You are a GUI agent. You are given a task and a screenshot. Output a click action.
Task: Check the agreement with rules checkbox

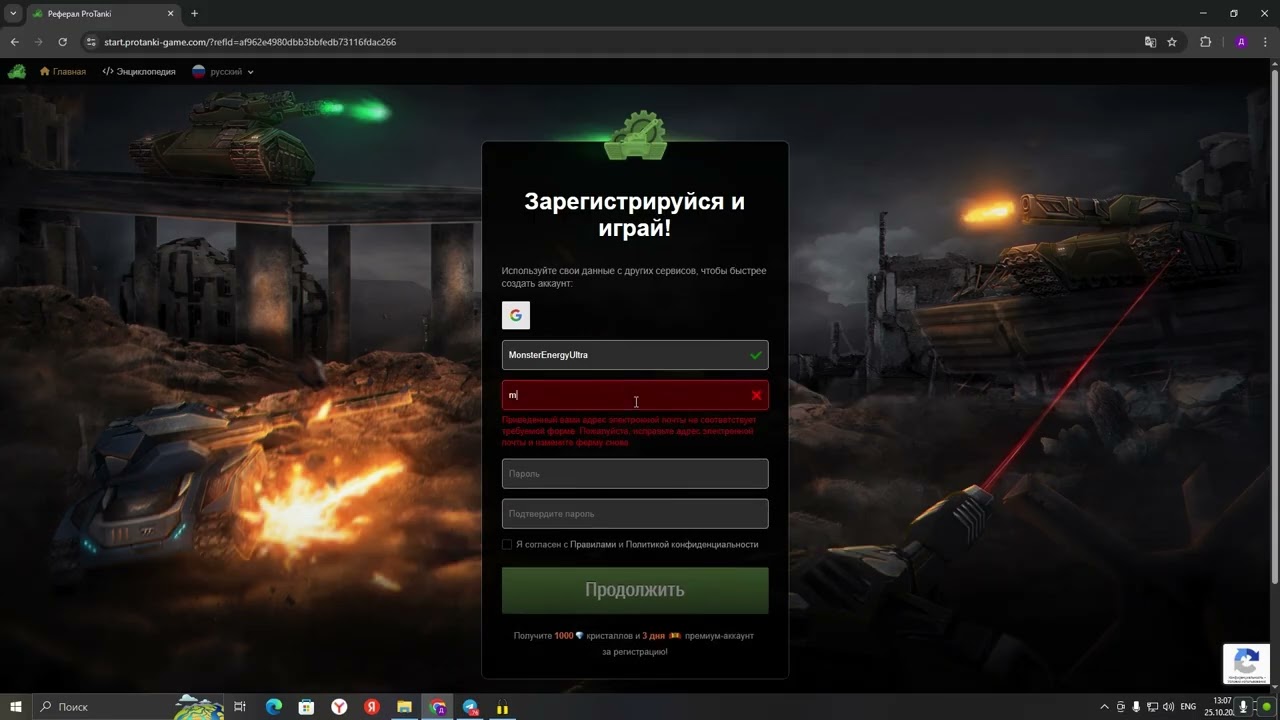pyautogui.click(x=507, y=545)
